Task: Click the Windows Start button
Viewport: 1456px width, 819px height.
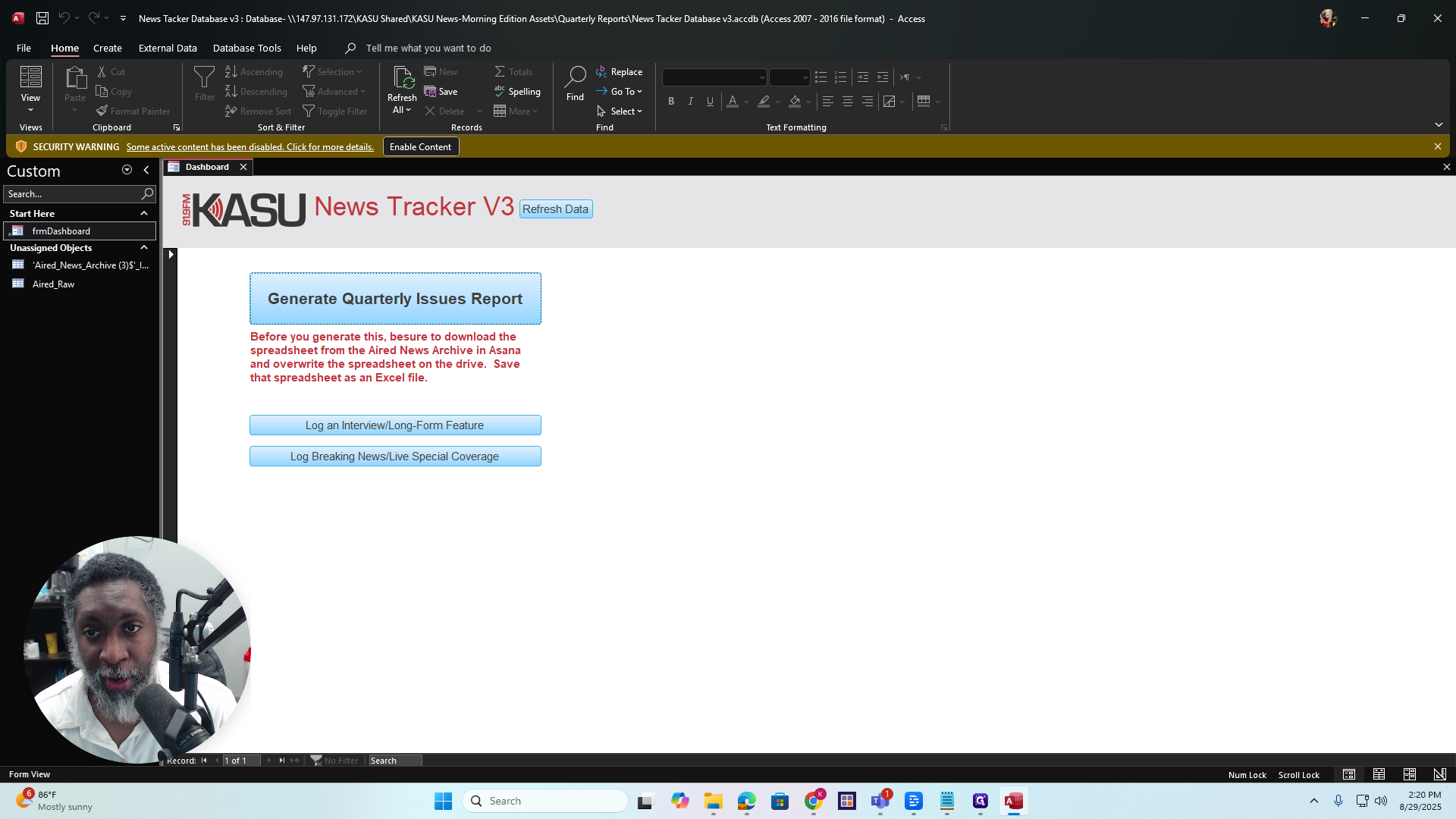Action: [x=443, y=801]
